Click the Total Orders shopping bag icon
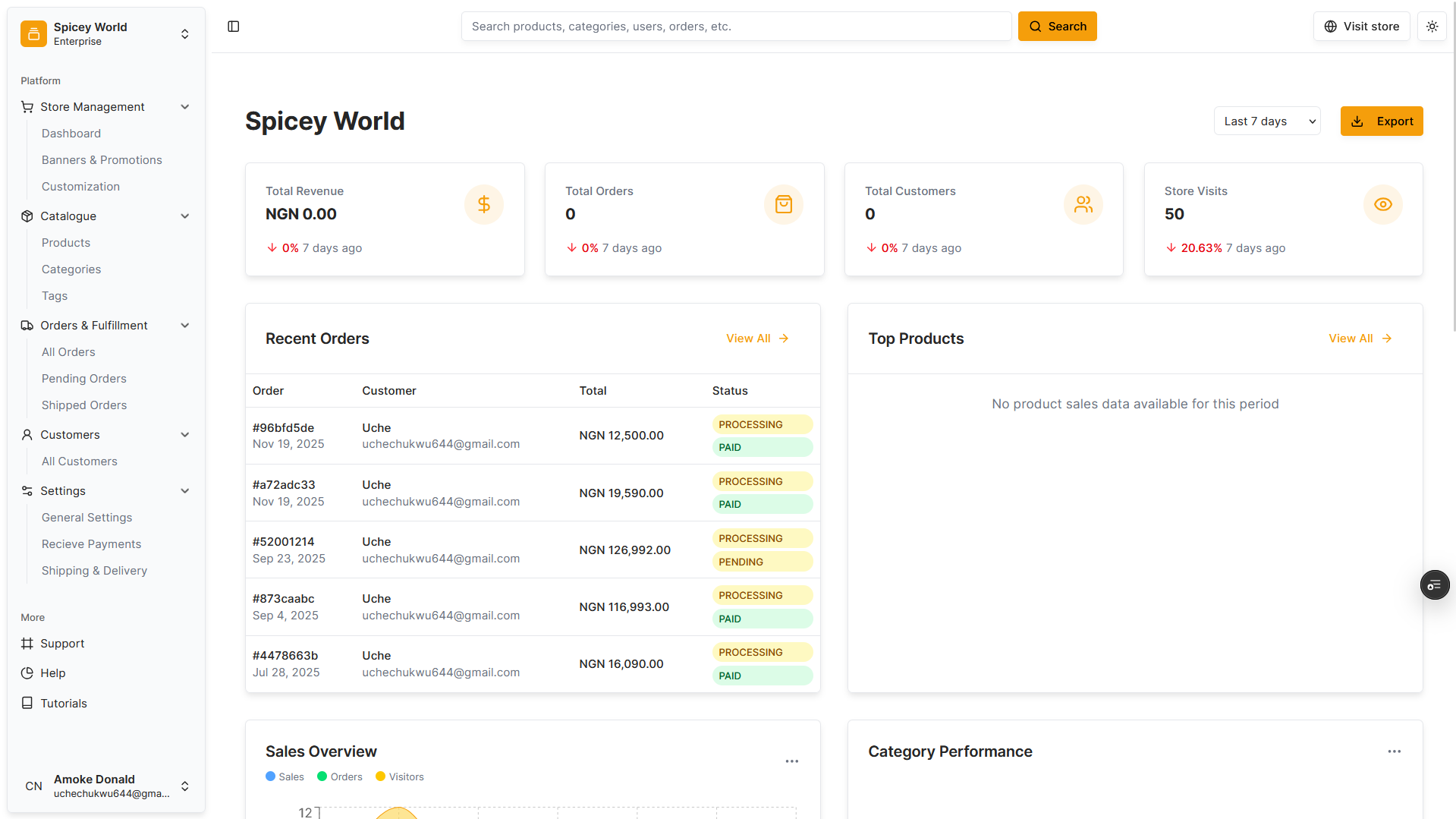Image resolution: width=1456 pixels, height=819 pixels. pos(783,204)
